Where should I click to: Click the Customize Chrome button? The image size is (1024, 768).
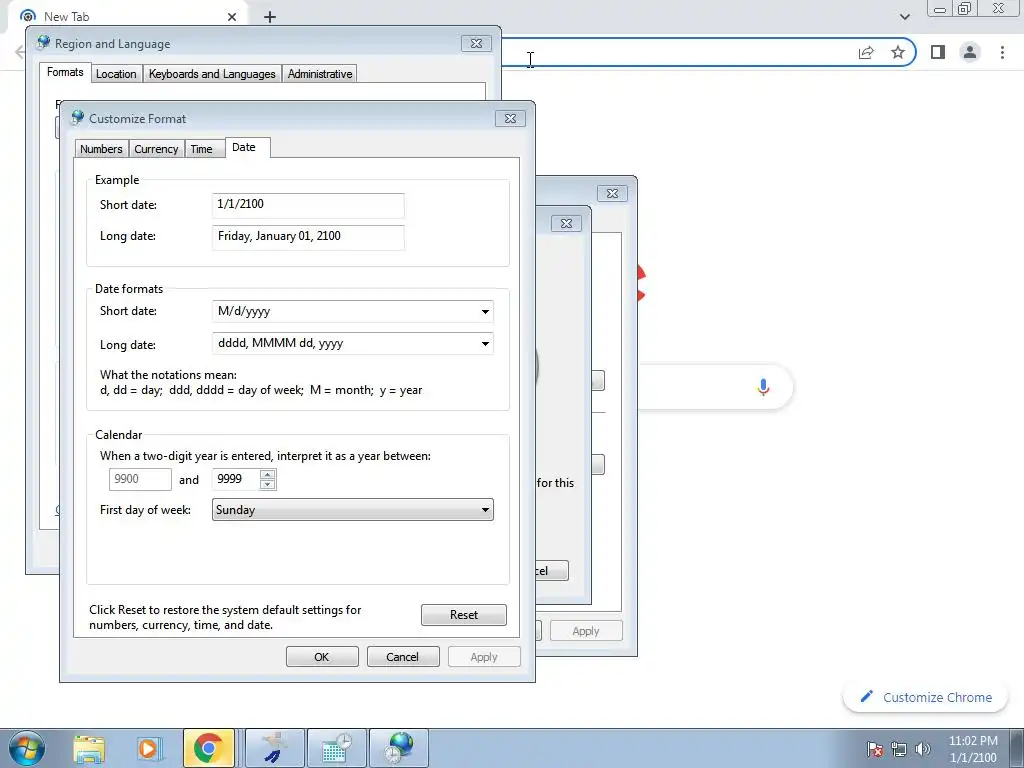tap(925, 697)
